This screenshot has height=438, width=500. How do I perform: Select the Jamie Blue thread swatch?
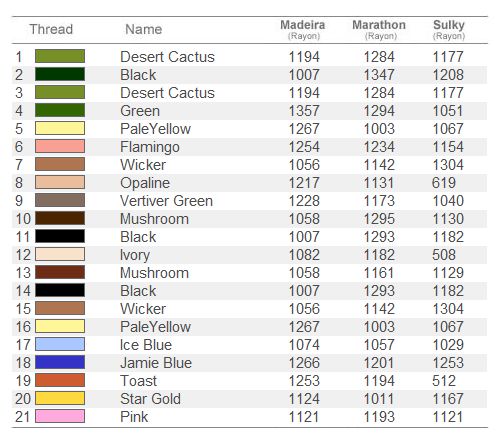point(60,362)
